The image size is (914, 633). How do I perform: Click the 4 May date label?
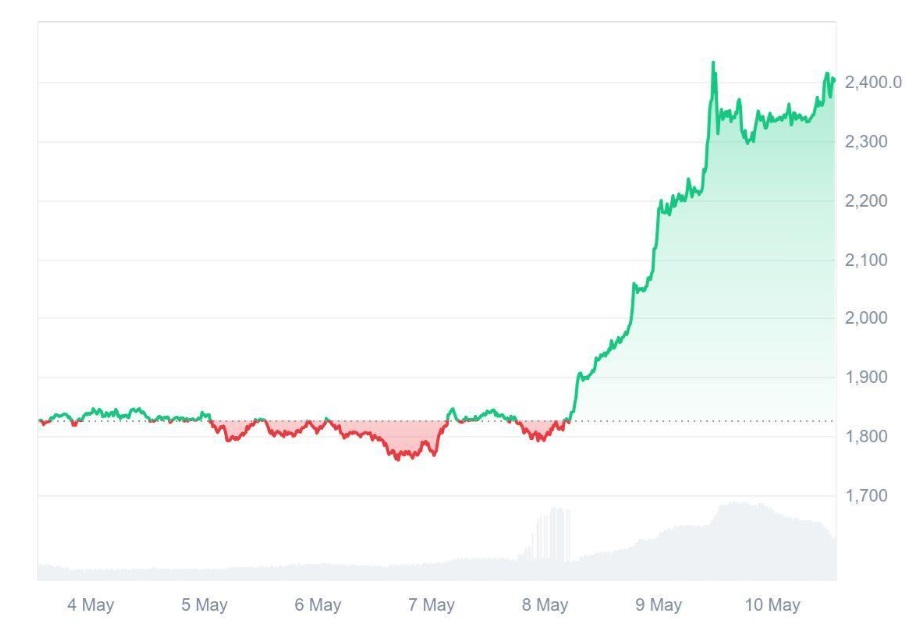(90, 605)
